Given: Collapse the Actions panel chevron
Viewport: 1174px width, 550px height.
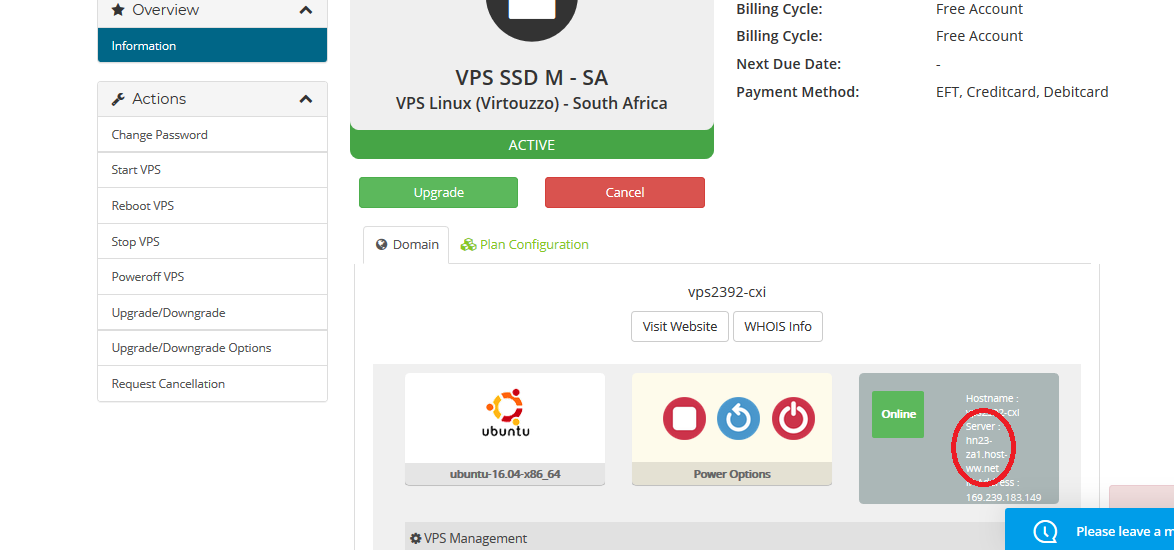Looking at the screenshot, I should click(305, 100).
